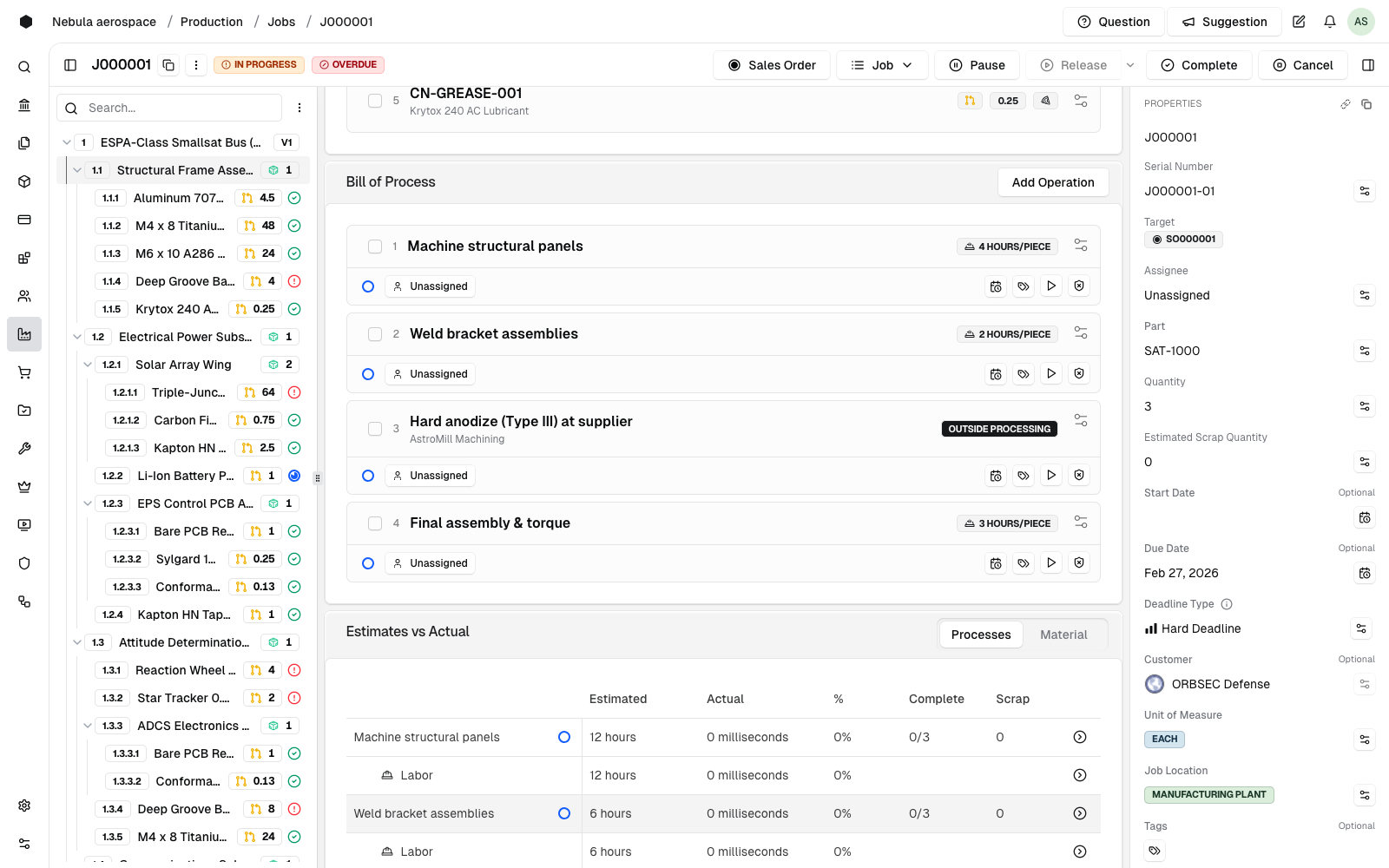Open the Release dropdown arrow

pyautogui.click(x=1130, y=65)
